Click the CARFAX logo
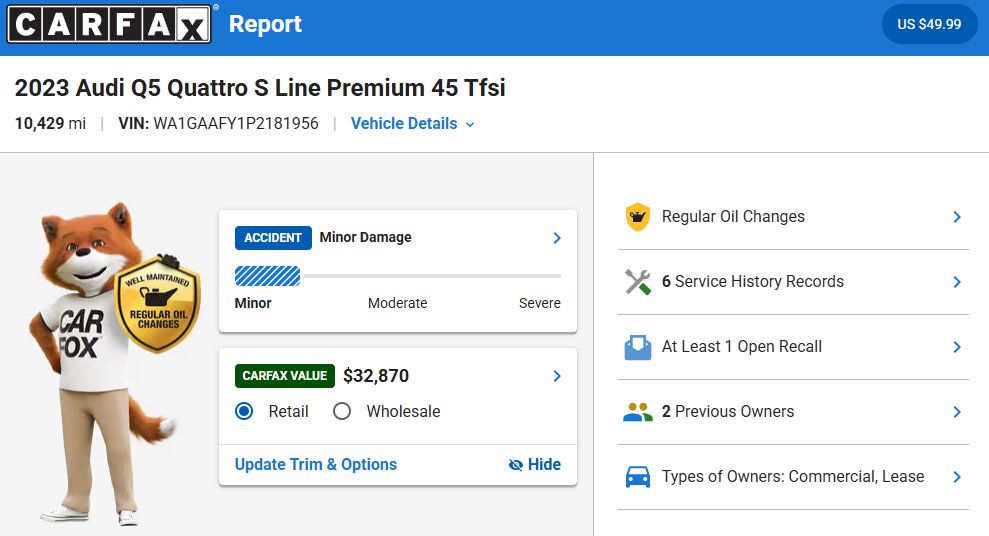 [x=109, y=24]
